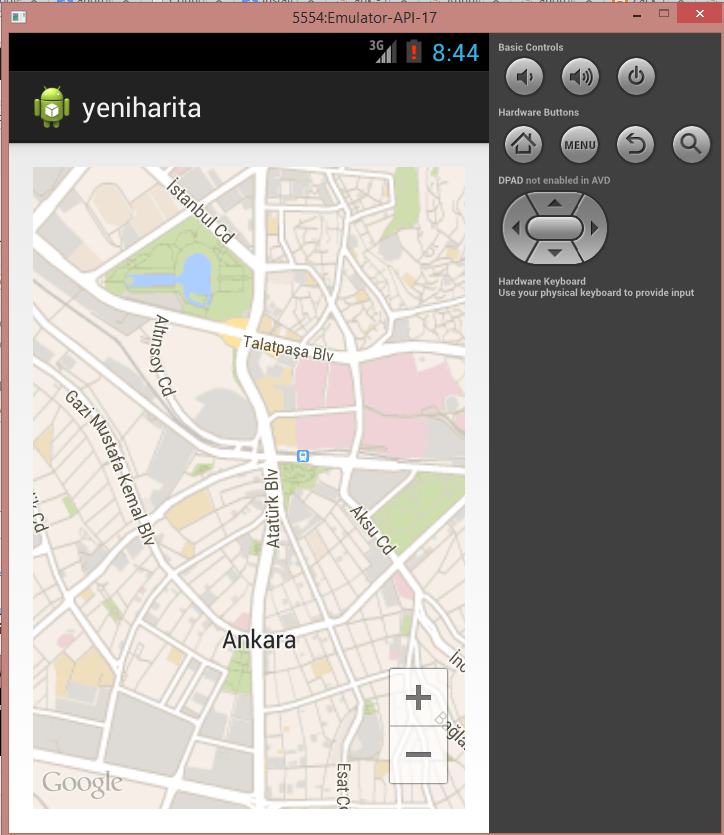This screenshot has height=835, width=724.
Task: Close the emulator window
Action: pos(700,14)
